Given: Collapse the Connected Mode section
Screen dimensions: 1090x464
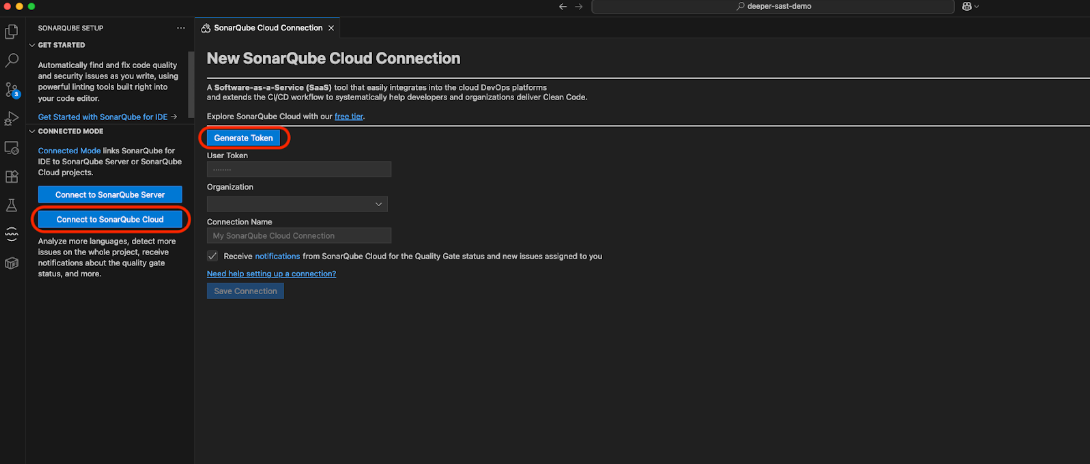Looking at the screenshot, I should (x=32, y=131).
